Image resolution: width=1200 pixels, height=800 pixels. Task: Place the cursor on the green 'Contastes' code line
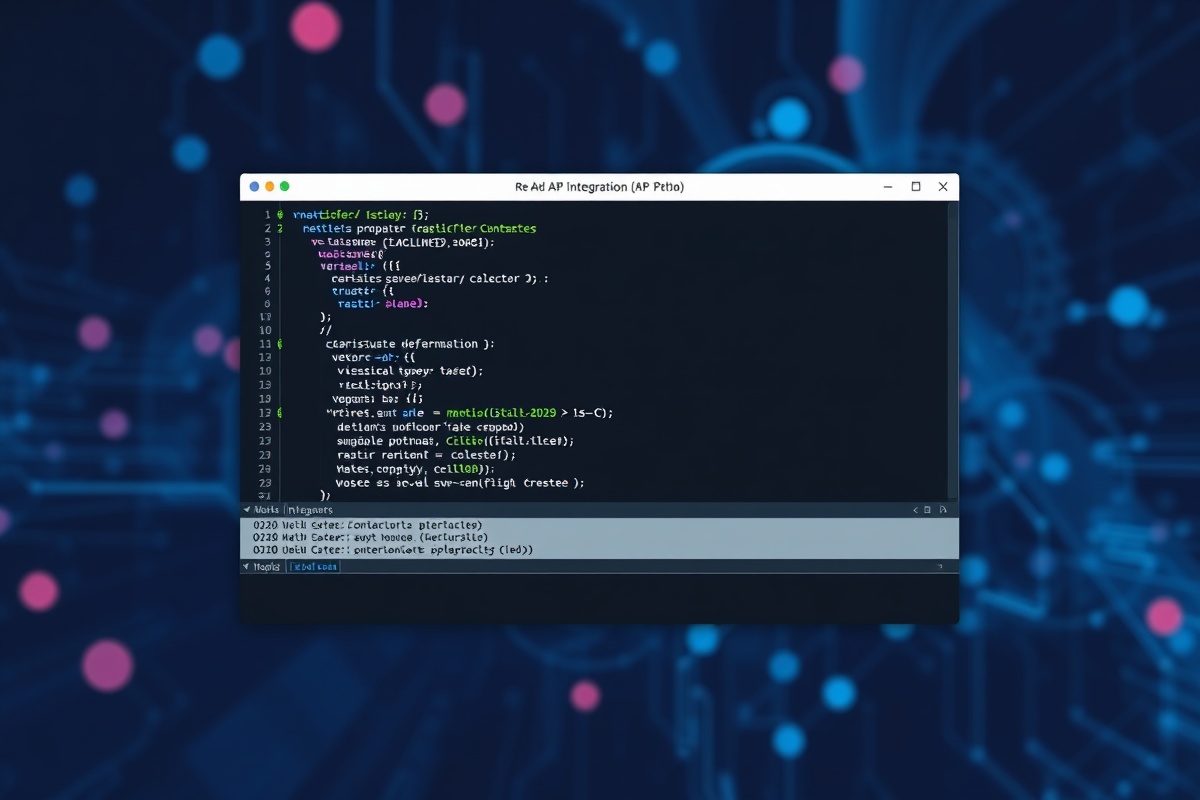pos(419,229)
